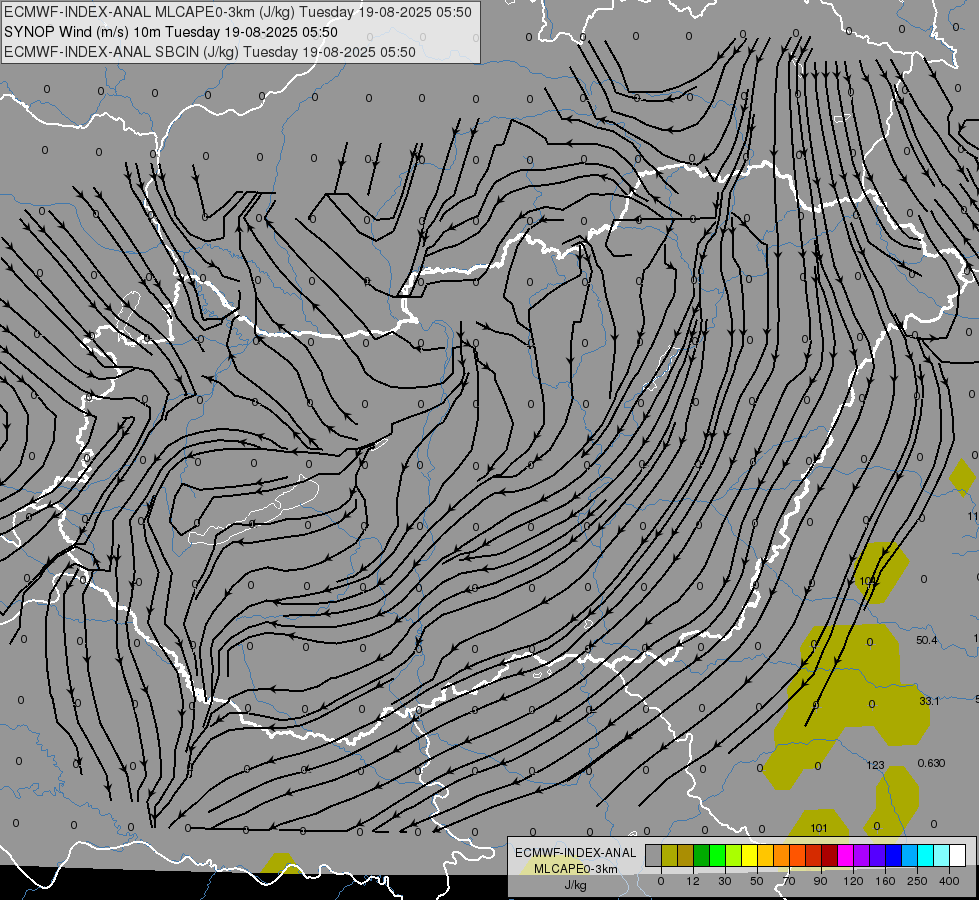This screenshot has width=979, height=900.
Task: Pick the dark green legend swatch
Action: (701, 855)
